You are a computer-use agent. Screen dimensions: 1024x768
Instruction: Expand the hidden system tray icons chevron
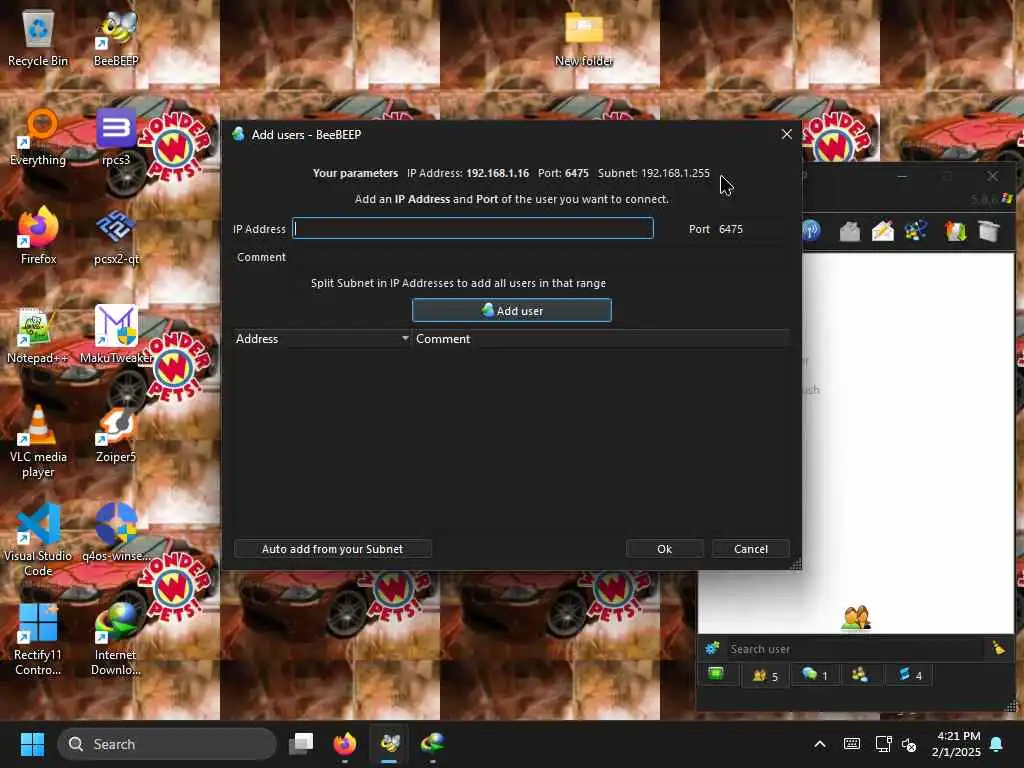point(820,744)
